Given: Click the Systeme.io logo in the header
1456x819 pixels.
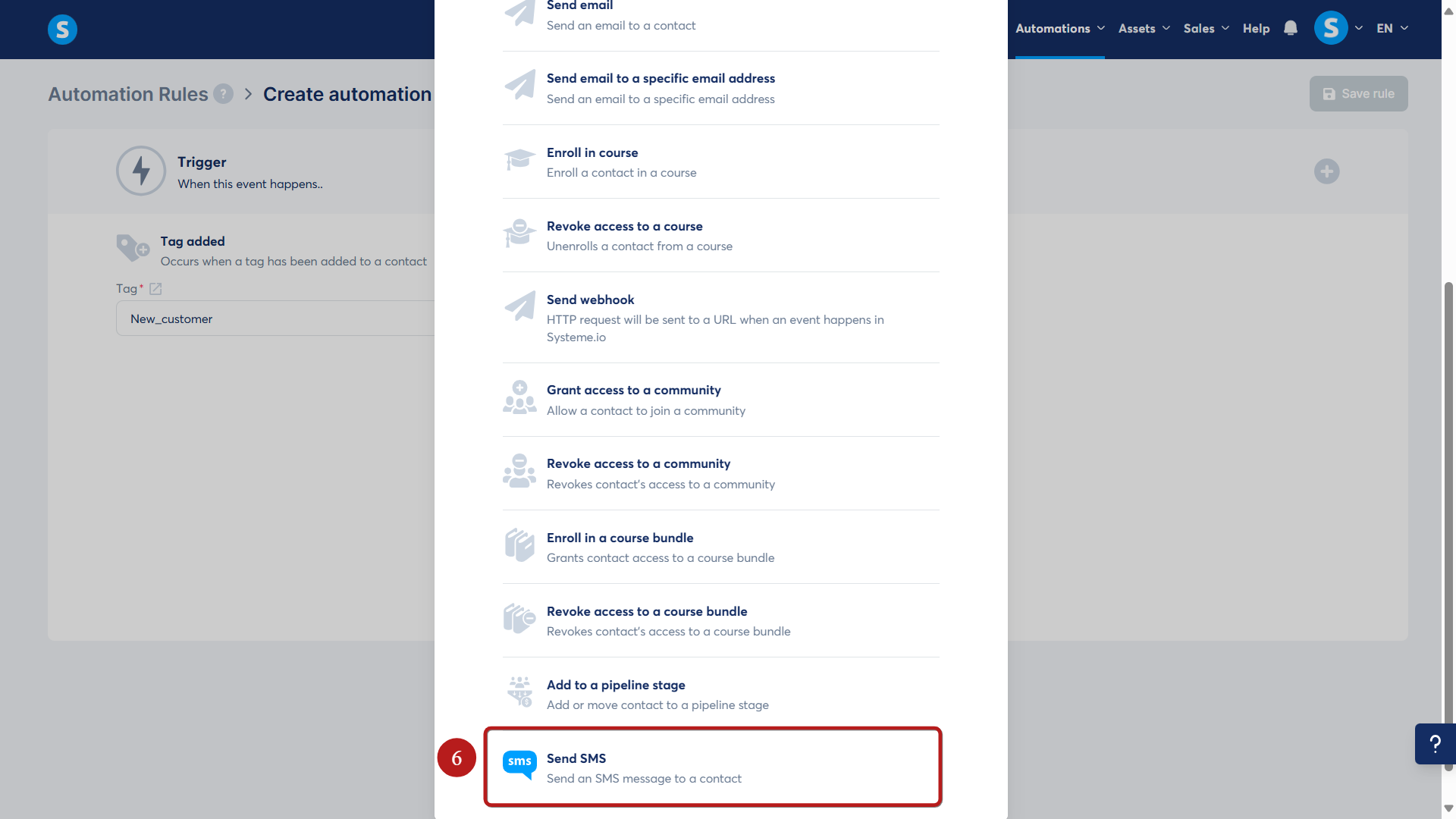Looking at the screenshot, I should pos(62,30).
